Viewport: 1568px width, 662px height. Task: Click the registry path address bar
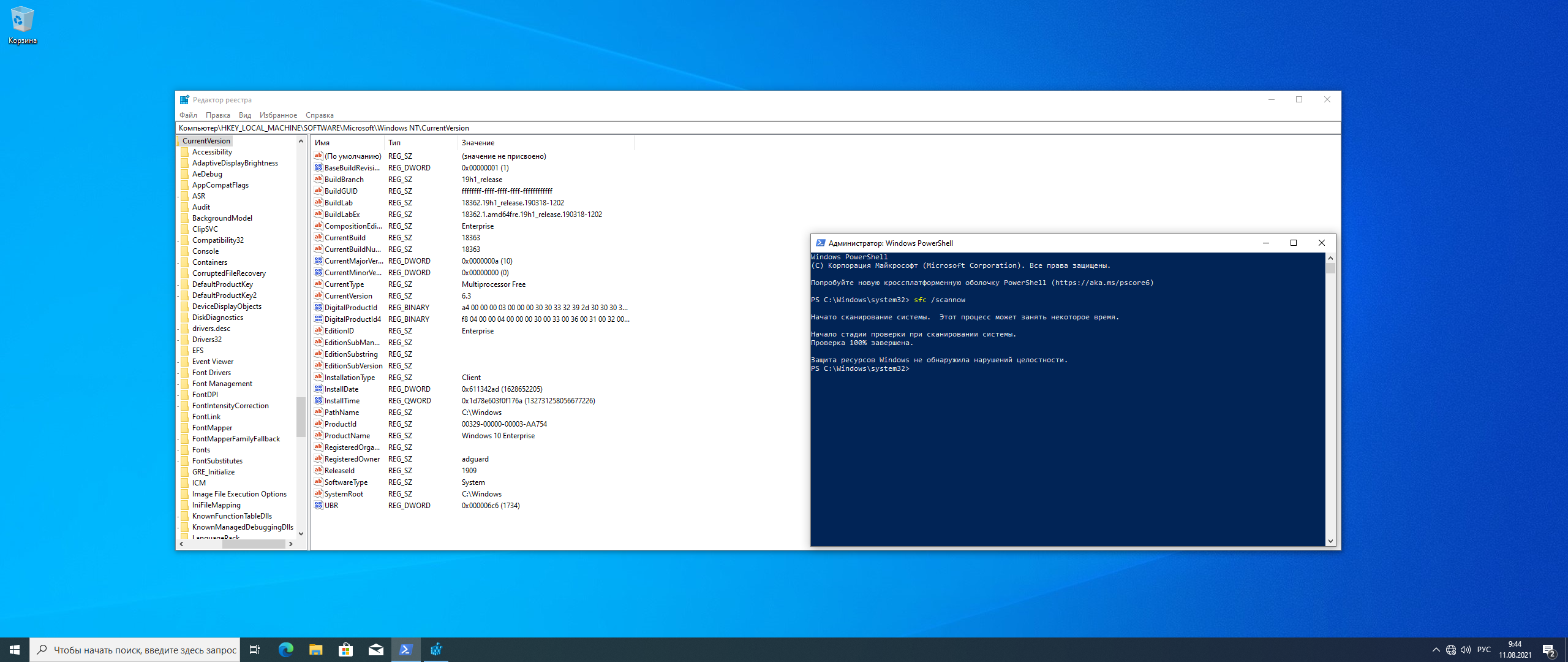tap(758, 128)
